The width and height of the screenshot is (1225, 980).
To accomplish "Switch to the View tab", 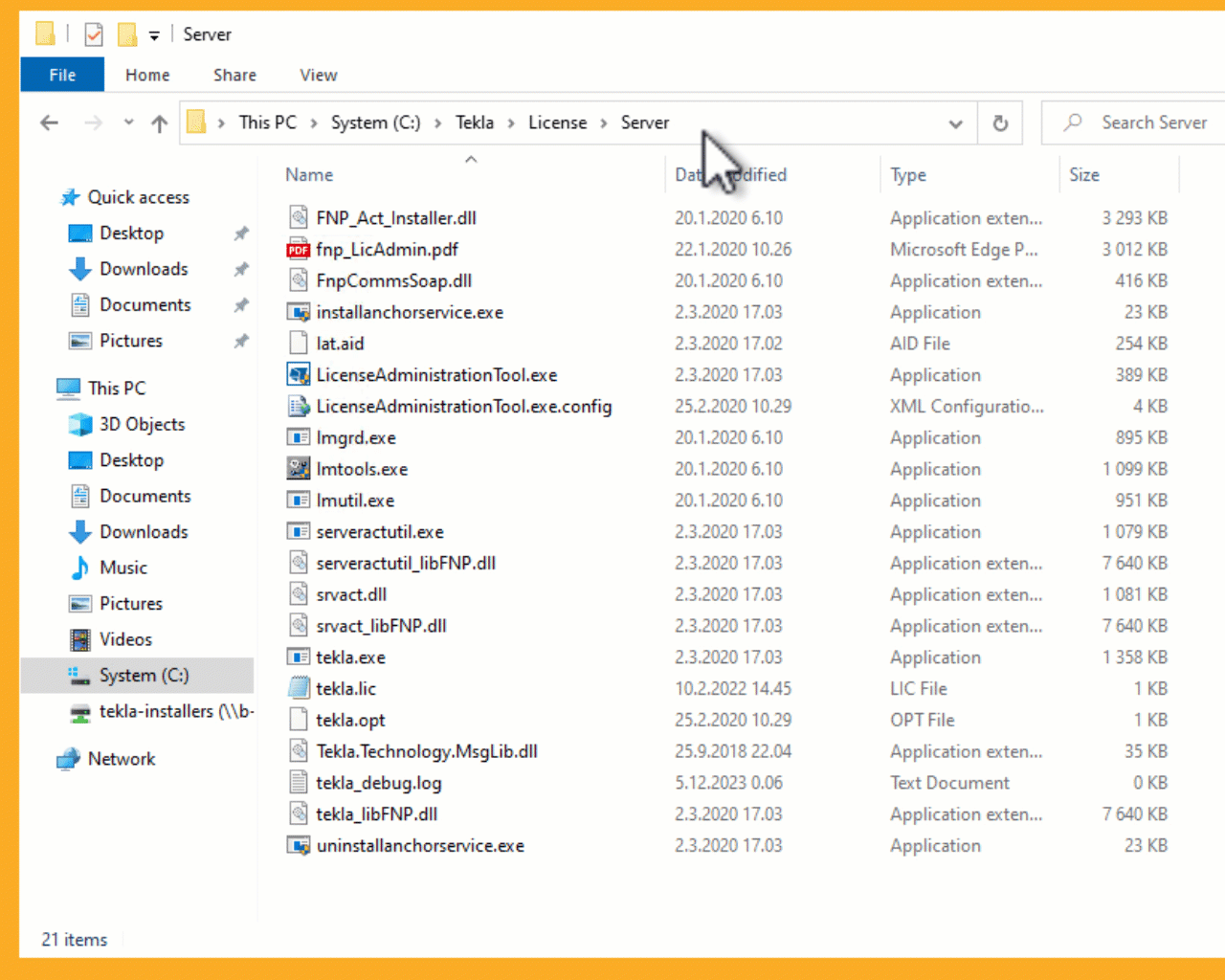I will click(317, 74).
